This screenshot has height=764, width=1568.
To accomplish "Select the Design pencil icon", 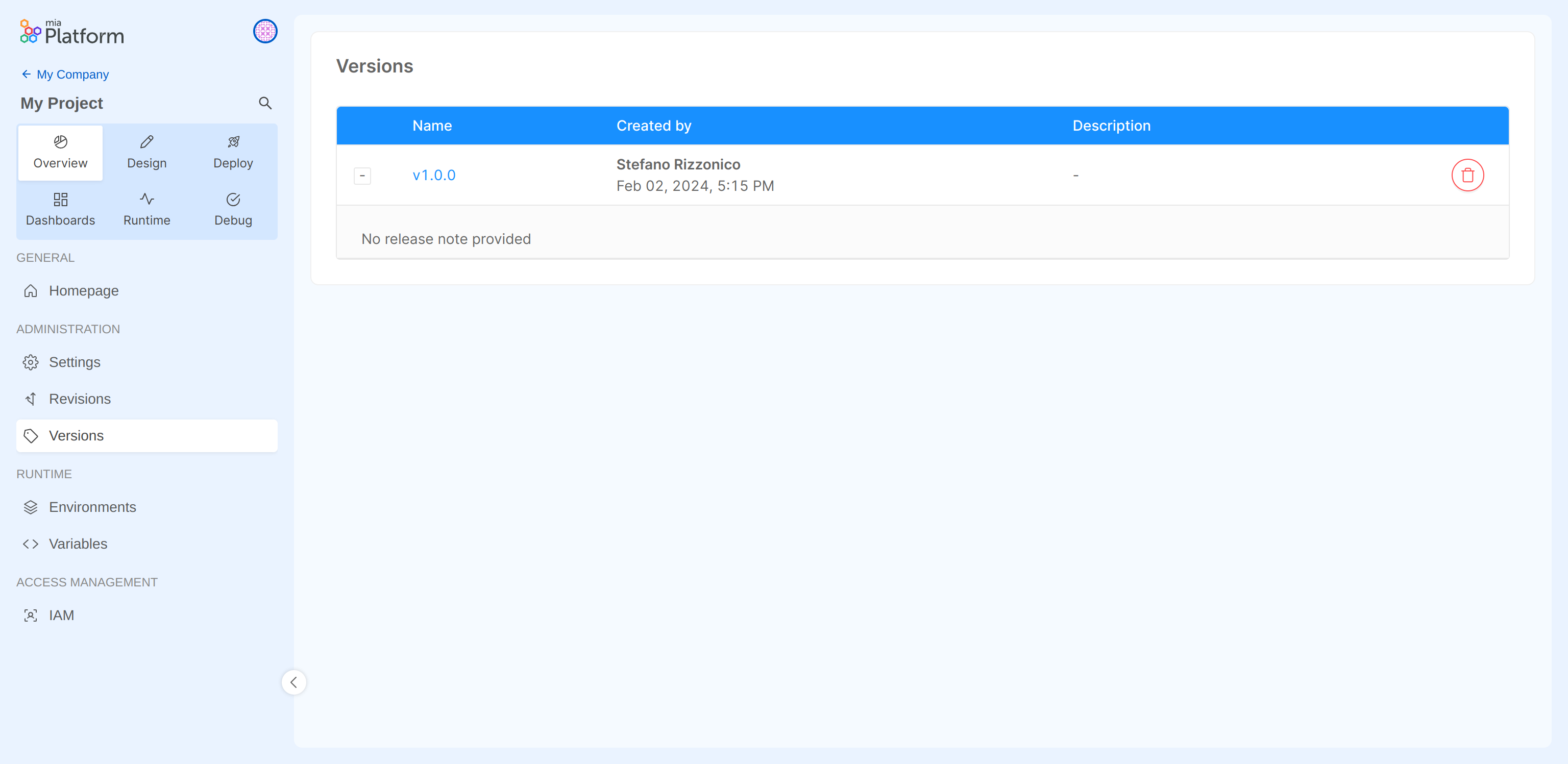I will pyautogui.click(x=146, y=141).
